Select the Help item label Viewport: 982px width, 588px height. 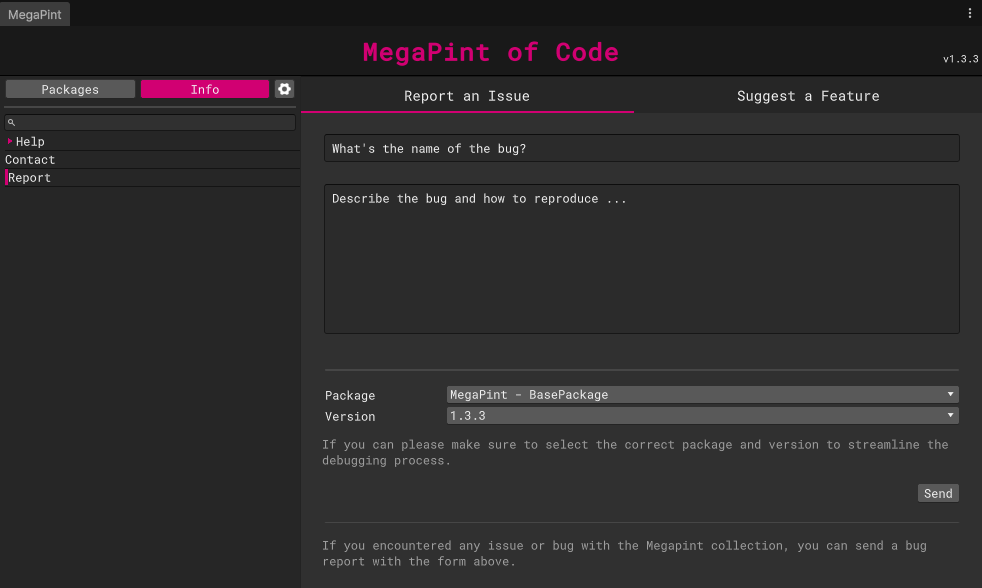30,142
